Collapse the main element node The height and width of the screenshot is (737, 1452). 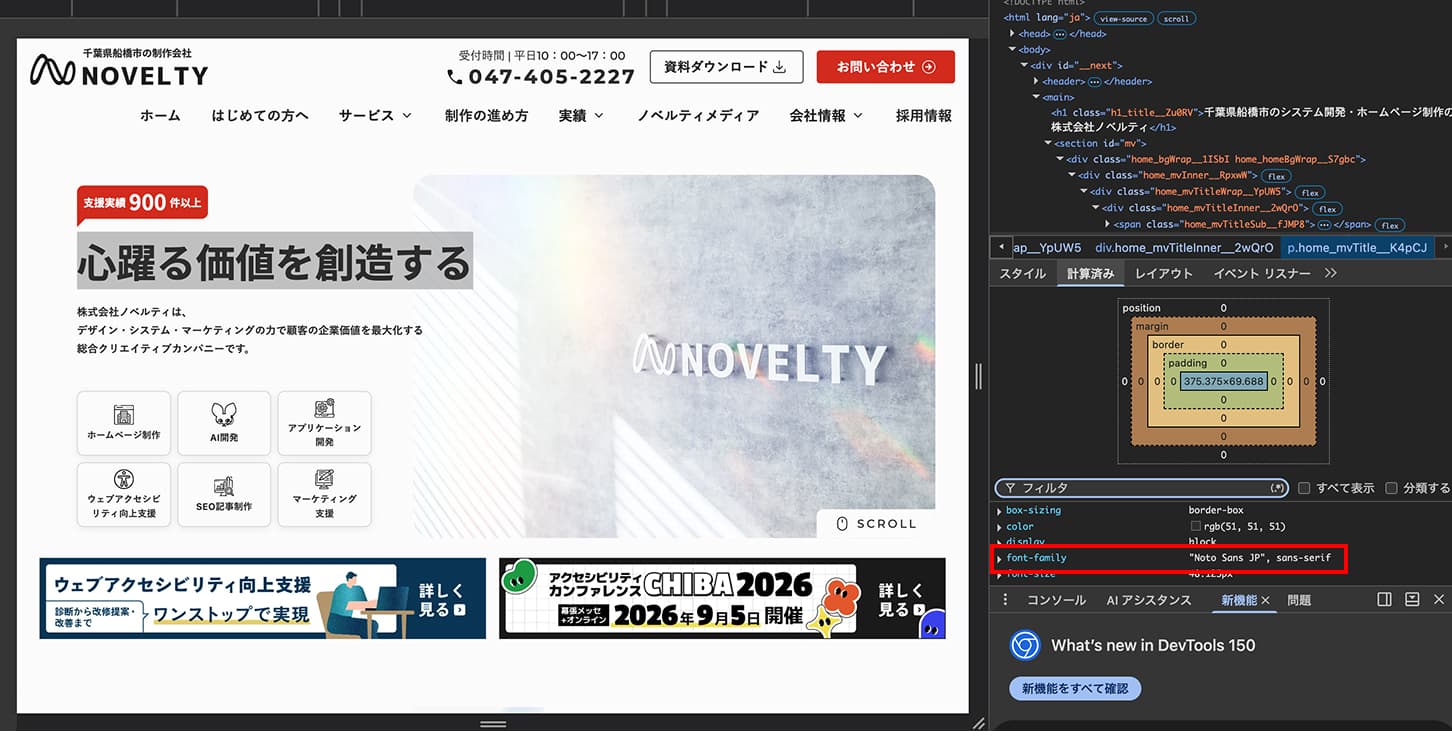click(1036, 97)
